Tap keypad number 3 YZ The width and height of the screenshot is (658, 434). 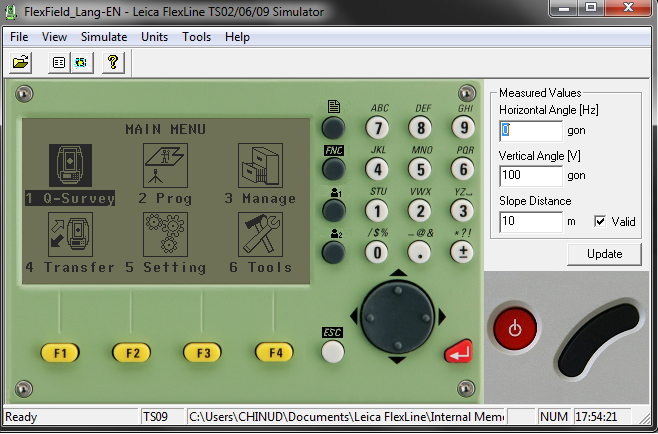pos(462,210)
